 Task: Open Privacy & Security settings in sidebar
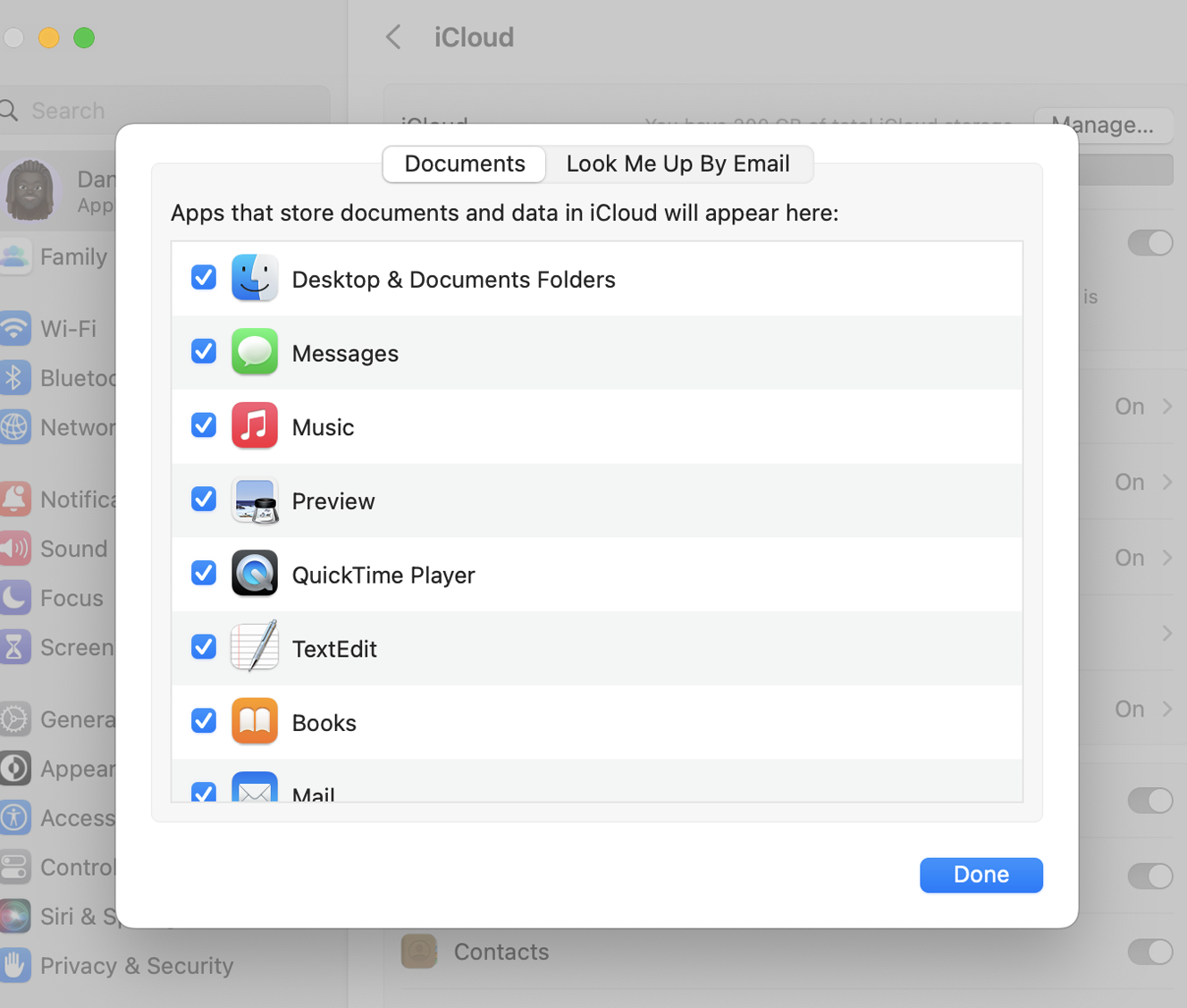(x=118, y=965)
